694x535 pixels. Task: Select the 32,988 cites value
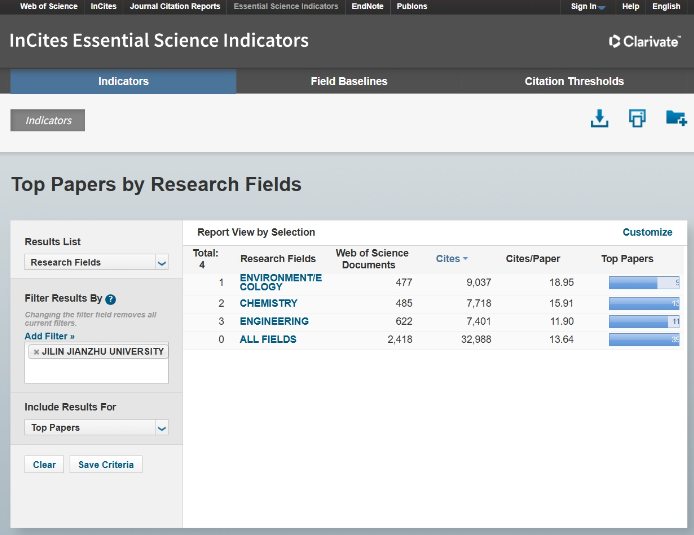click(x=476, y=340)
